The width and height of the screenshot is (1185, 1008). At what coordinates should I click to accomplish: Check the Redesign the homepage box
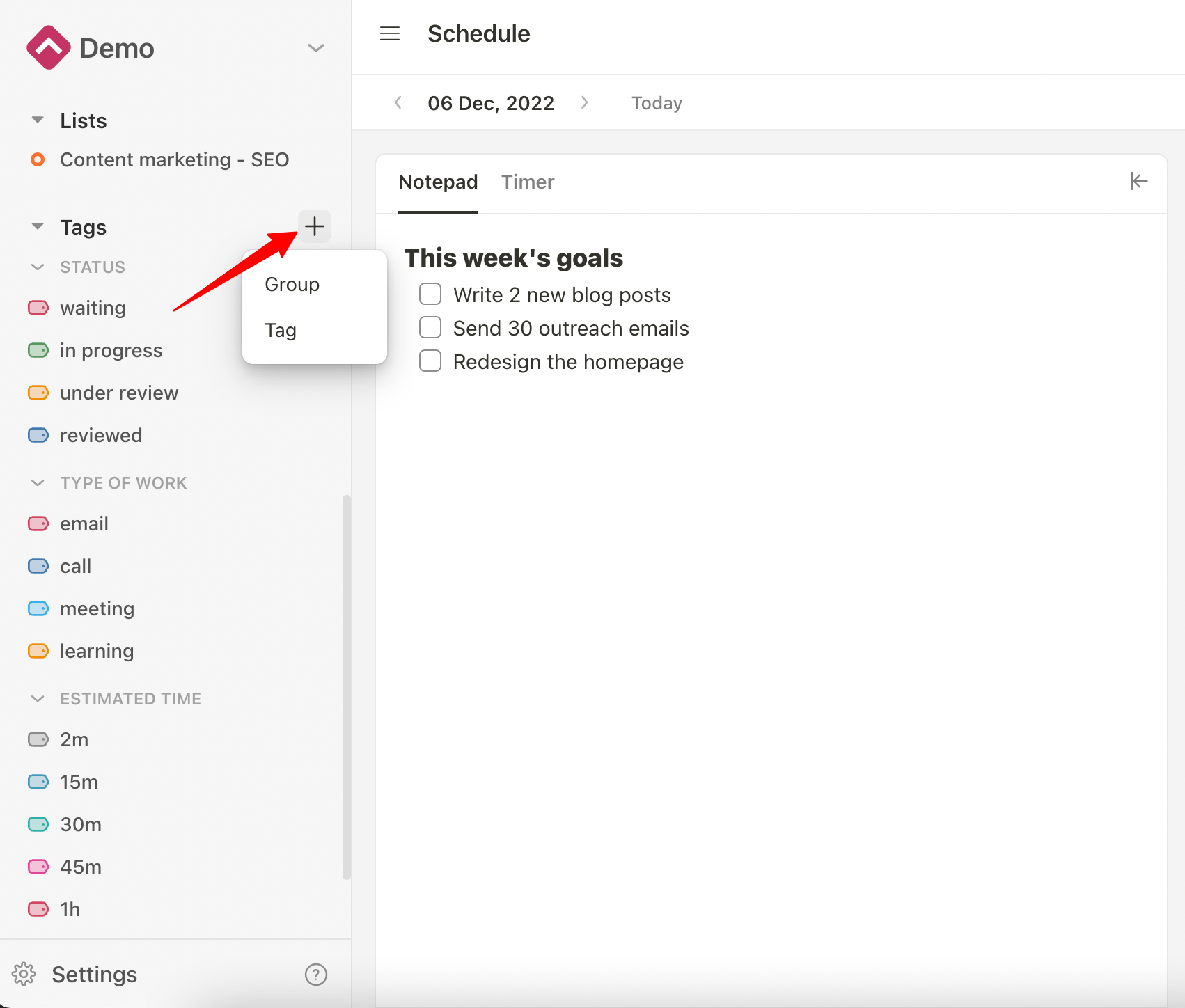pos(430,361)
